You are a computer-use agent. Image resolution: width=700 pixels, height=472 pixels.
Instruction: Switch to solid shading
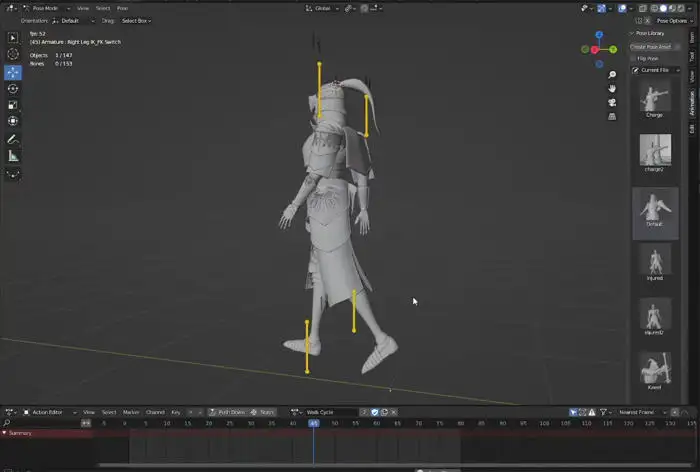coord(663,8)
